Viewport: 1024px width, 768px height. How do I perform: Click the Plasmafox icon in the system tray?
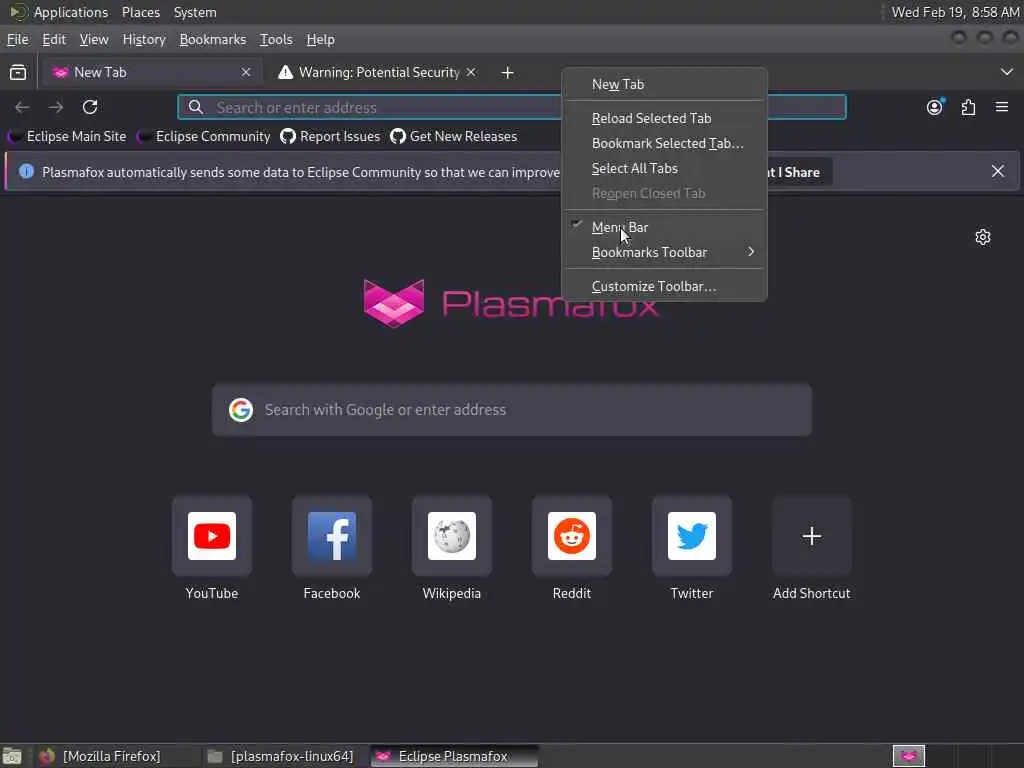point(908,756)
